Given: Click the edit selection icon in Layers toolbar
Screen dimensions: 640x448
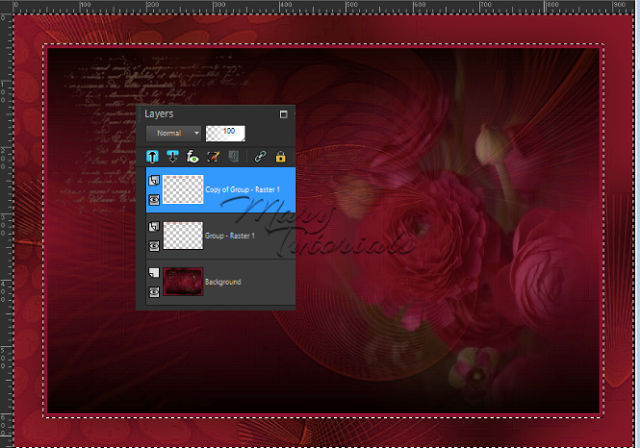Looking at the screenshot, I should click(x=212, y=156).
